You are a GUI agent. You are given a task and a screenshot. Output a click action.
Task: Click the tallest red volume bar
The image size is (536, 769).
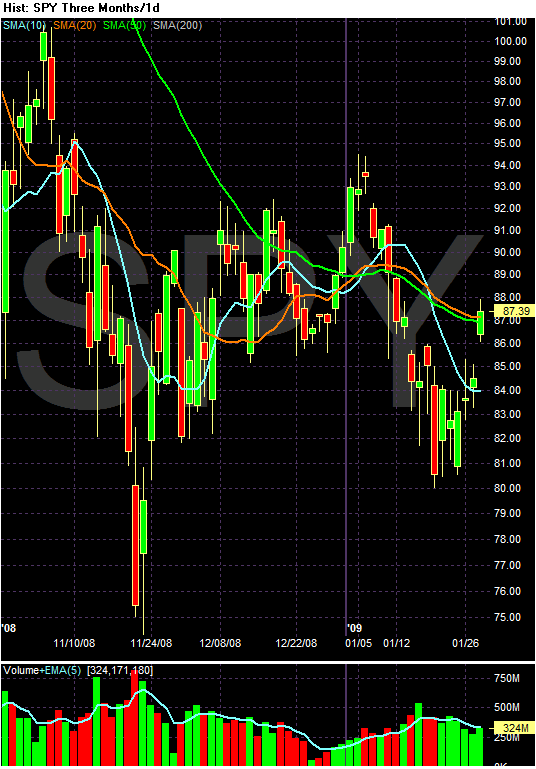[x=134, y=718]
